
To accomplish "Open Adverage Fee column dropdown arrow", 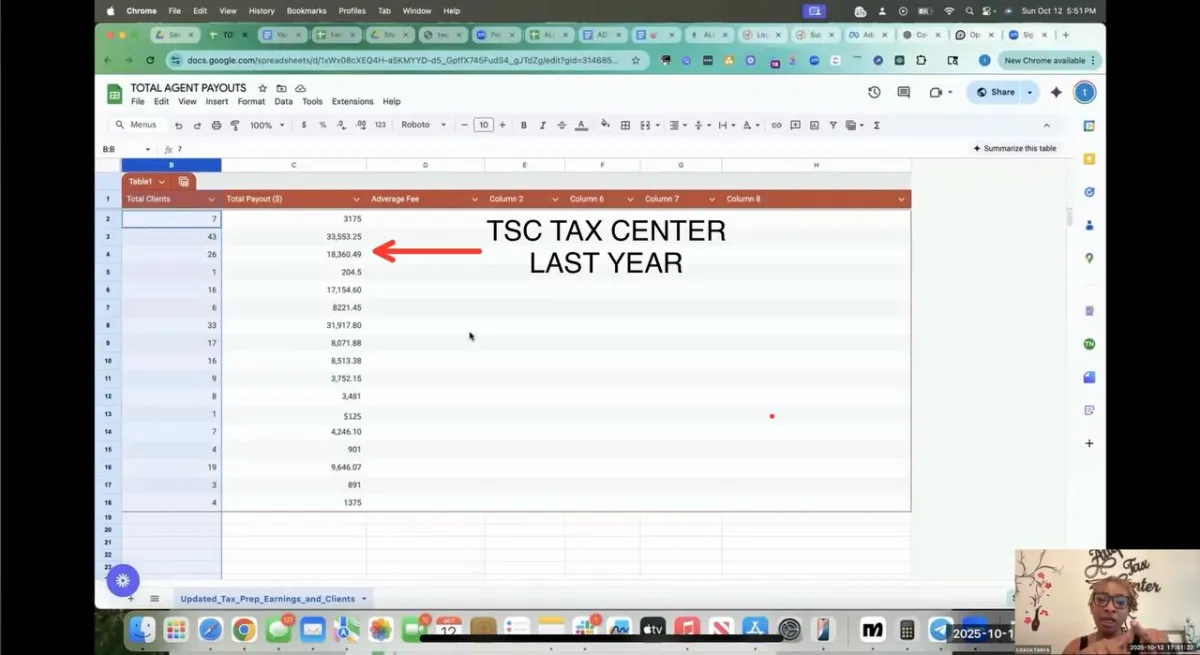I will [x=474, y=200].
